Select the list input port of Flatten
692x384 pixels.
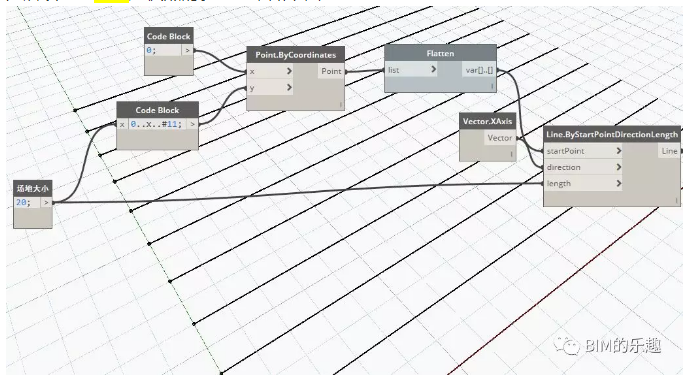[x=411, y=70]
